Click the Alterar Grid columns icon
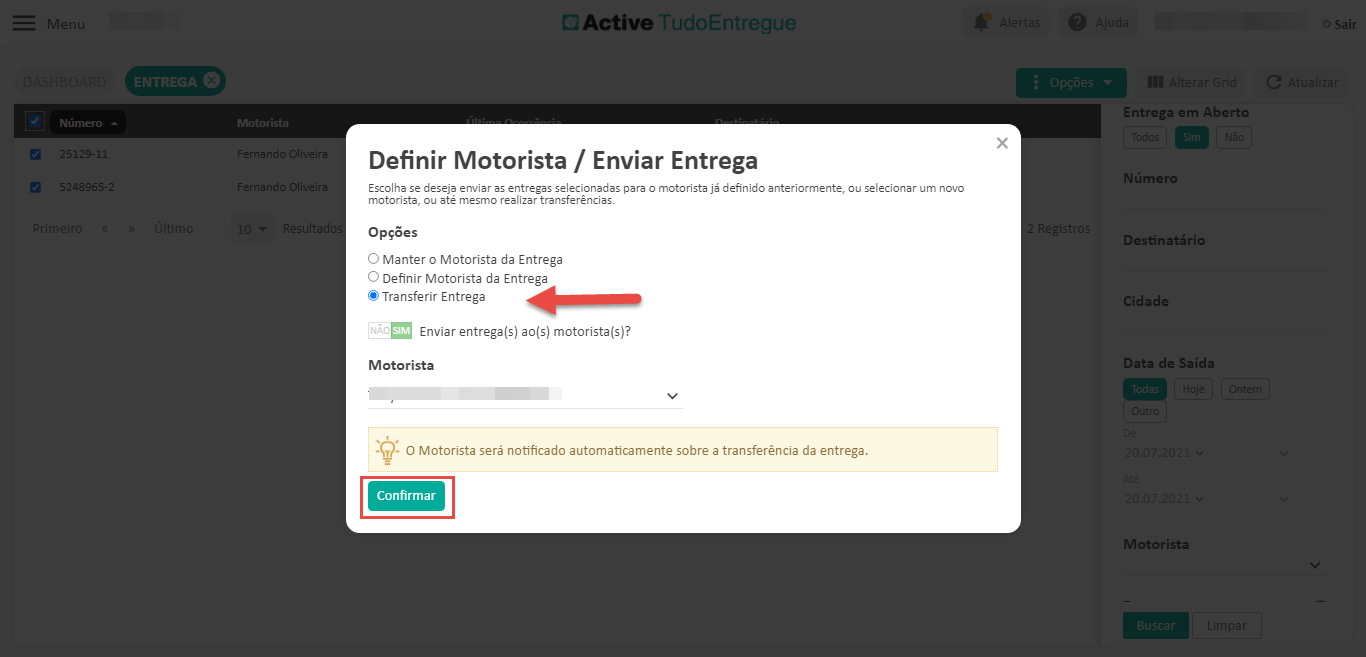1366x657 pixels. tap(1155, 82)
